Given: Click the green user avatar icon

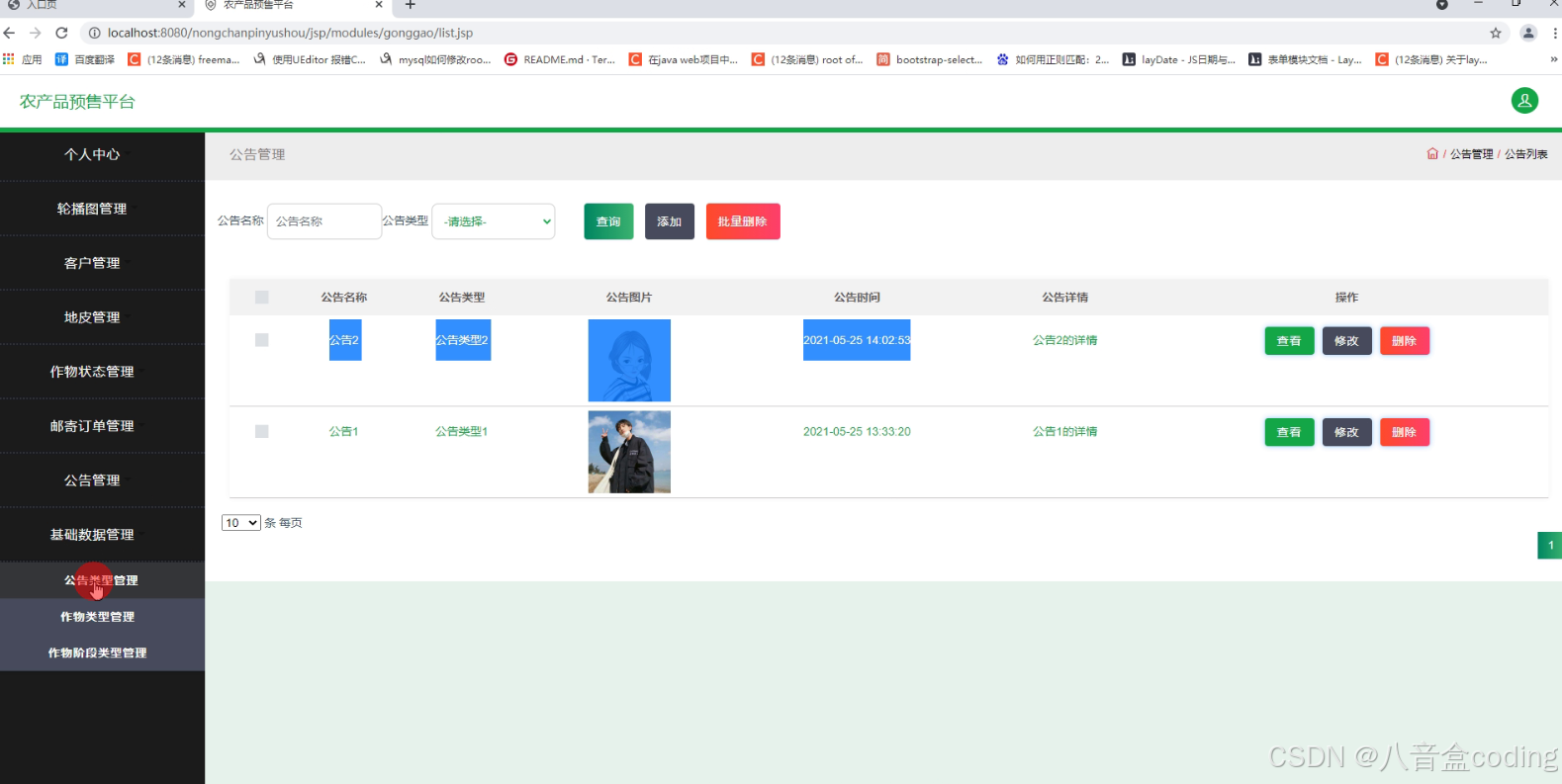Looking at the screenshot, I should [x=1524, y=101].
